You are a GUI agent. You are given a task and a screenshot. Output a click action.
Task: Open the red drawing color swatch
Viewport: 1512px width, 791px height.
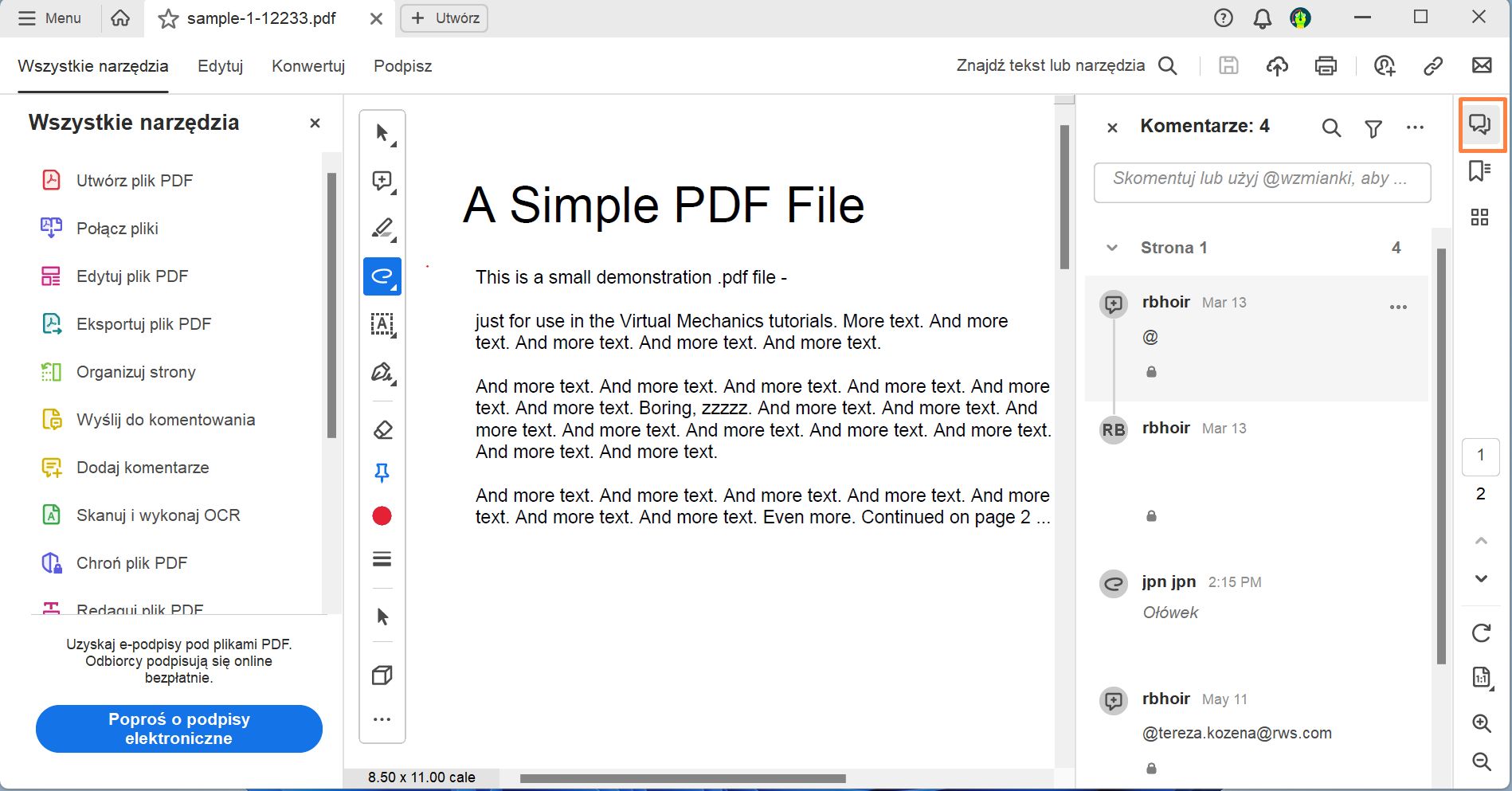[x=382, y=516]
